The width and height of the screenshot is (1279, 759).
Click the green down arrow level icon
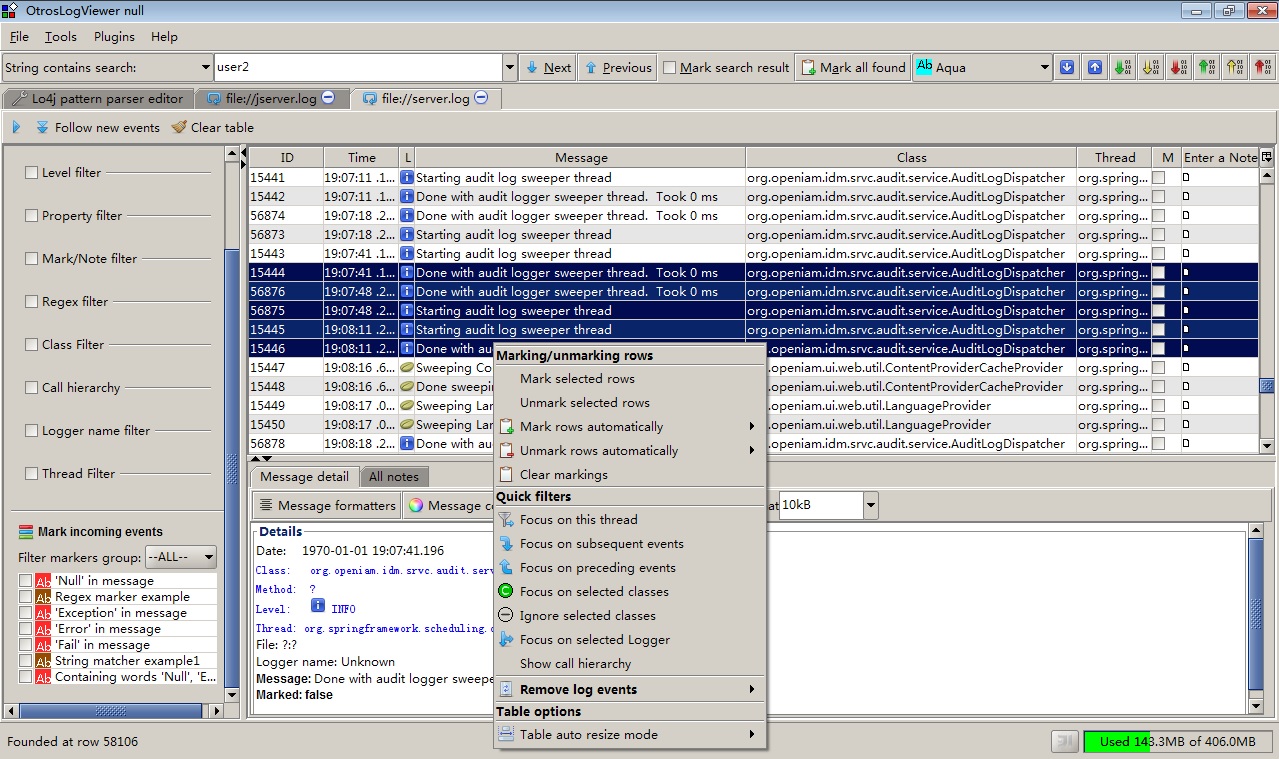point(1123,67)
